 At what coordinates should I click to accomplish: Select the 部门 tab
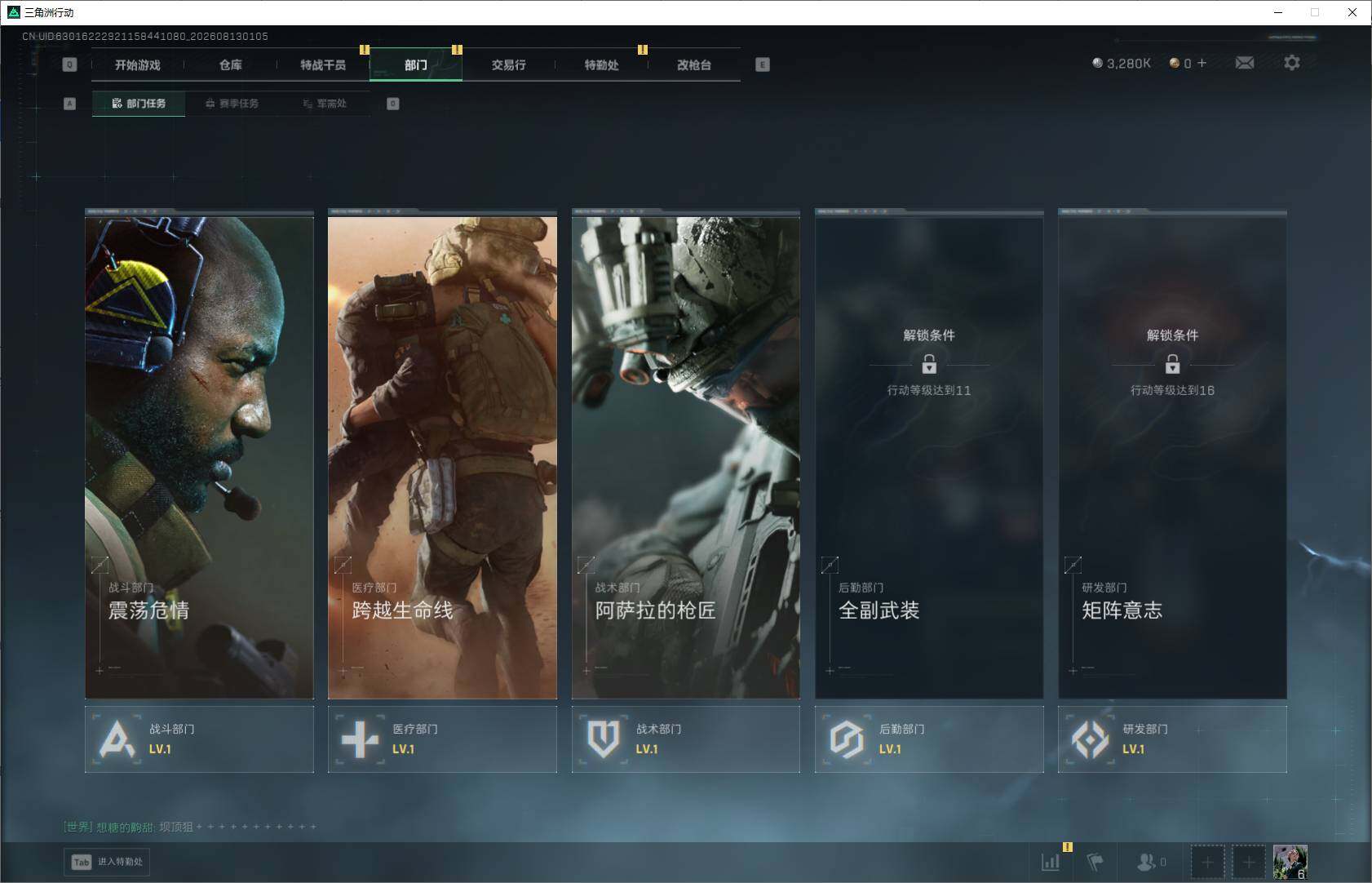coord(416,65)
